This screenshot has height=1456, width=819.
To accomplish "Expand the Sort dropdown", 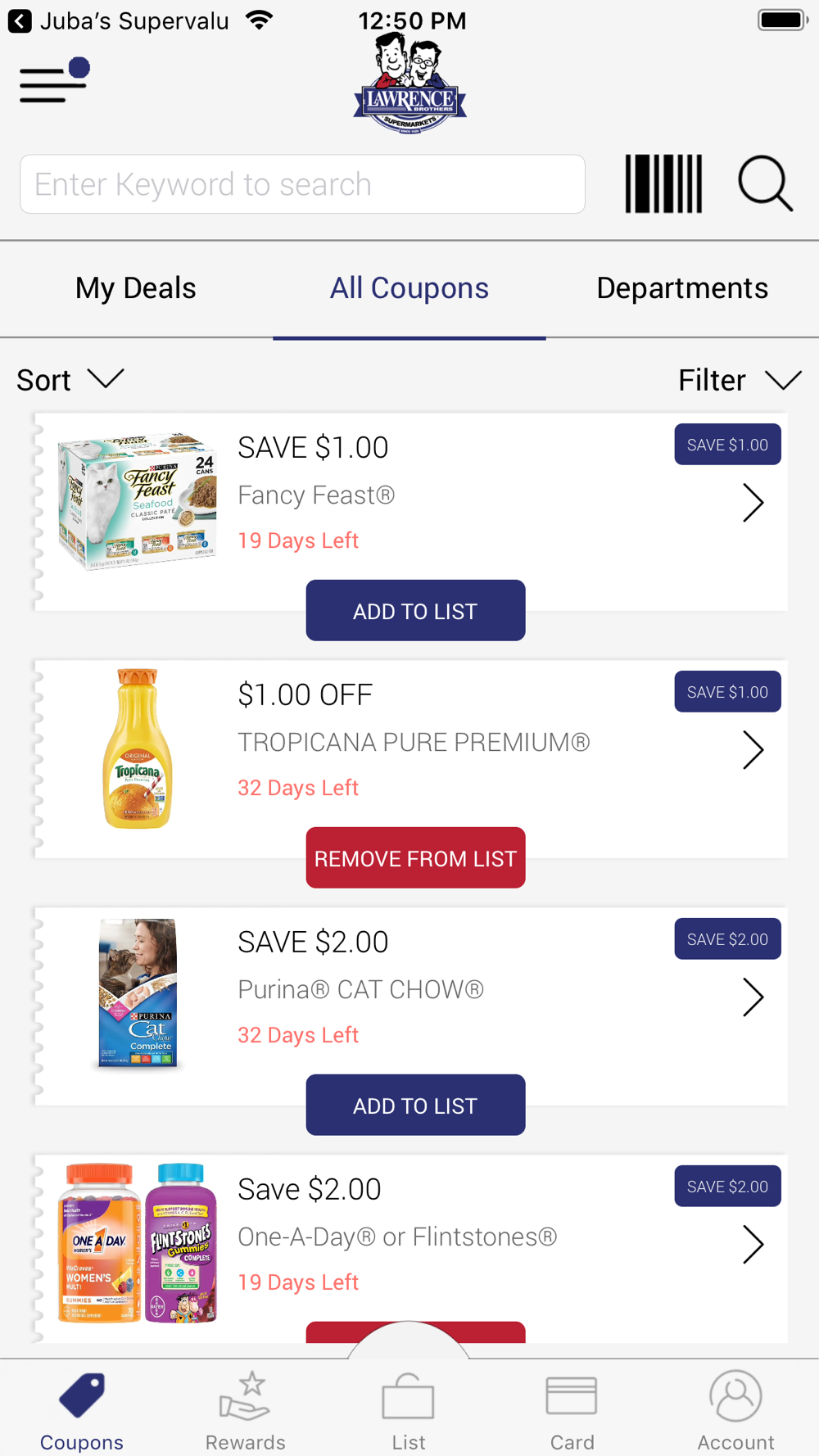I will pos(70,380).
